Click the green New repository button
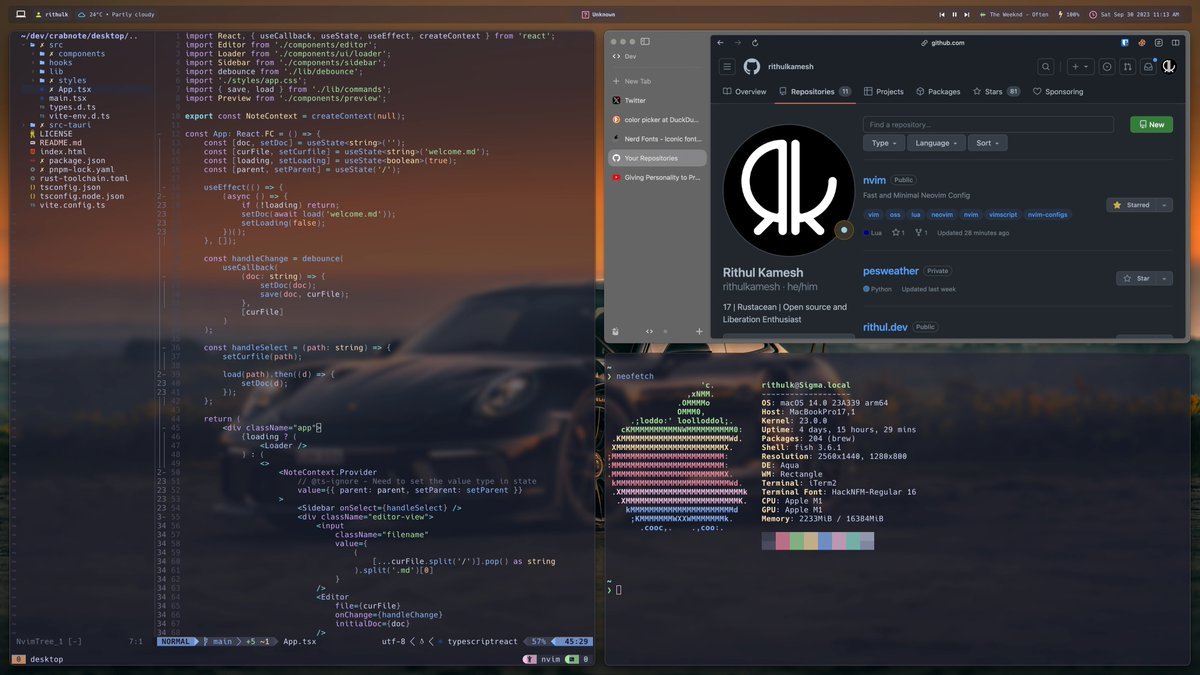The height and width of the screenshot is (675, 1200). 1151,125
